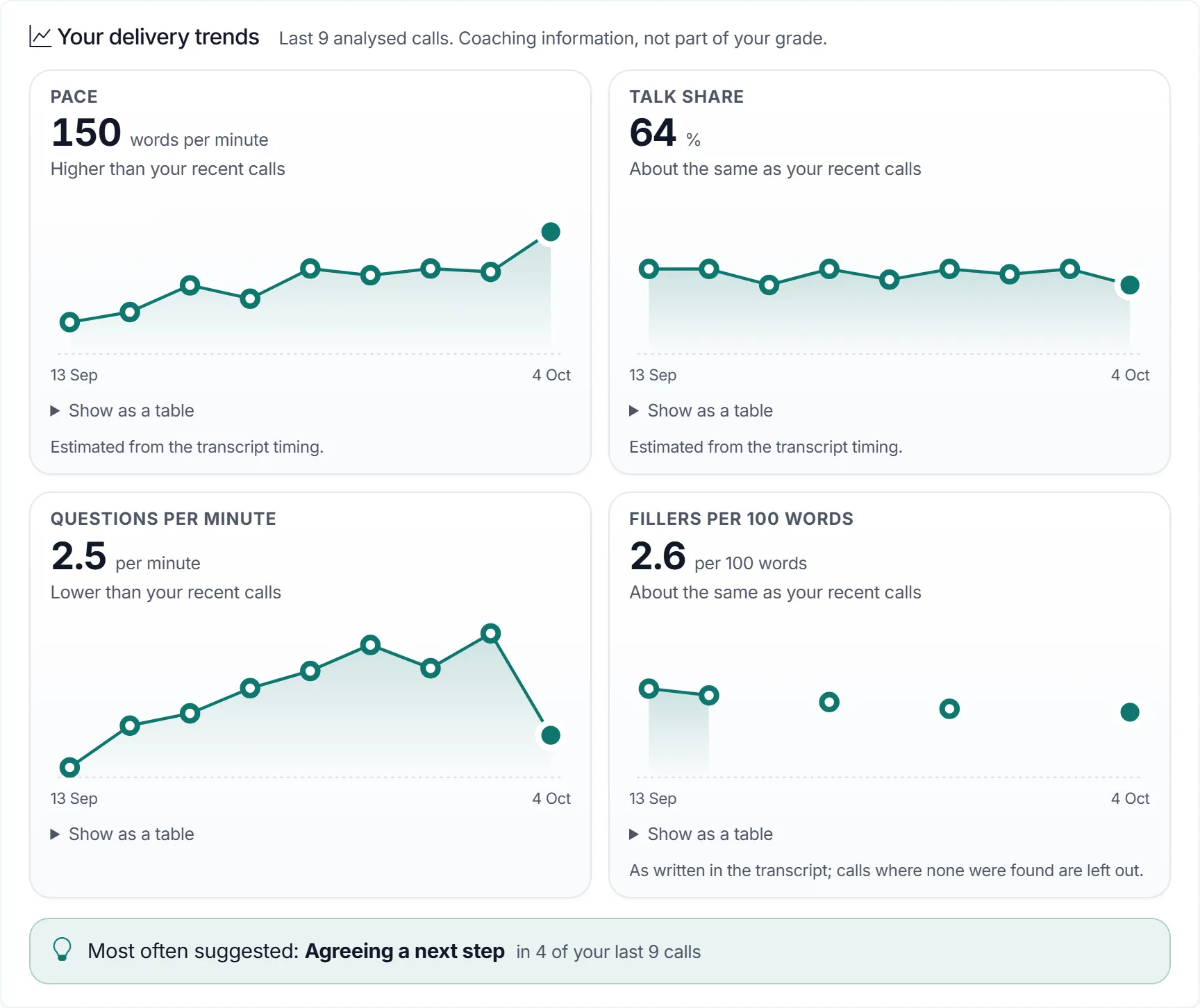
Task: Select the peak point on Questions Per Minute chart
Action: [x=491, y=633]
